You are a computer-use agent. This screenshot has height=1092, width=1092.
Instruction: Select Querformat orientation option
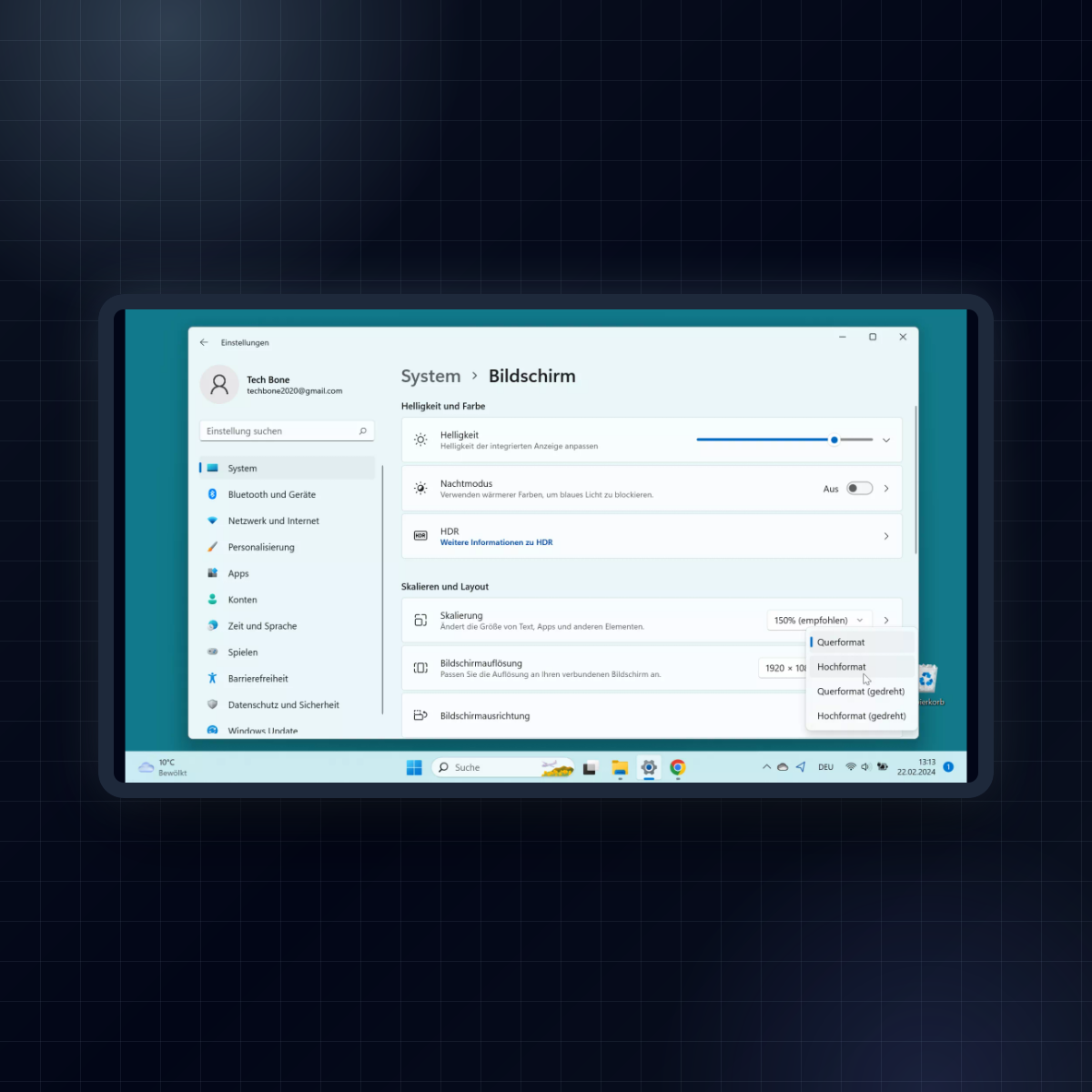click(x=862, y=642)
